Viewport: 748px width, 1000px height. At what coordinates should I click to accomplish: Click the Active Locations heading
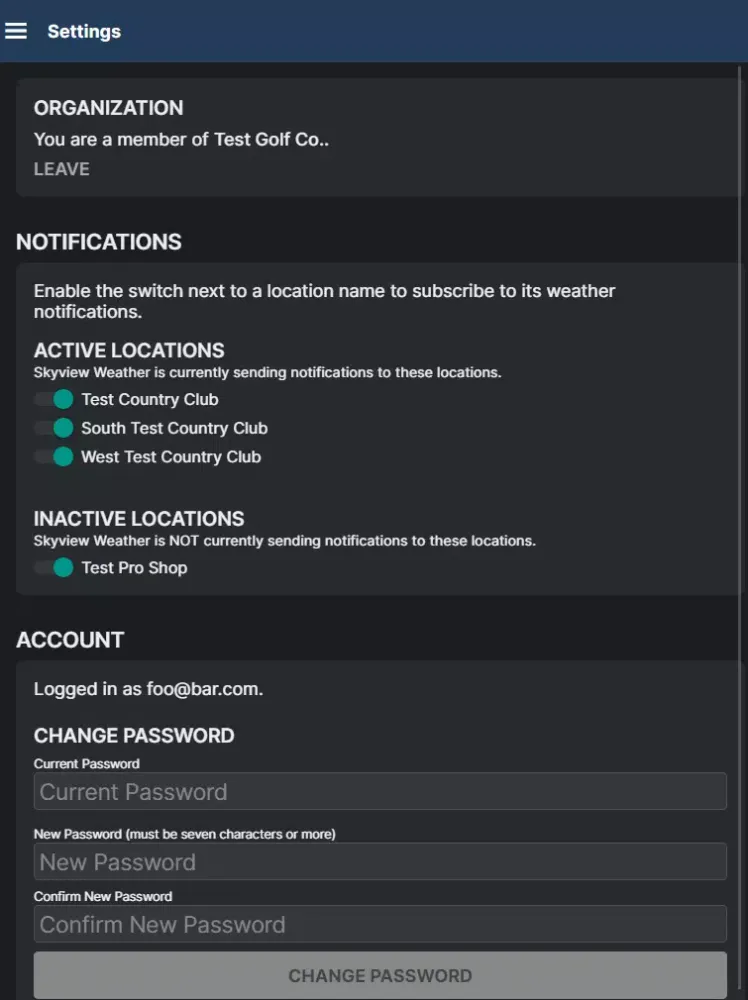pos(129,351)
